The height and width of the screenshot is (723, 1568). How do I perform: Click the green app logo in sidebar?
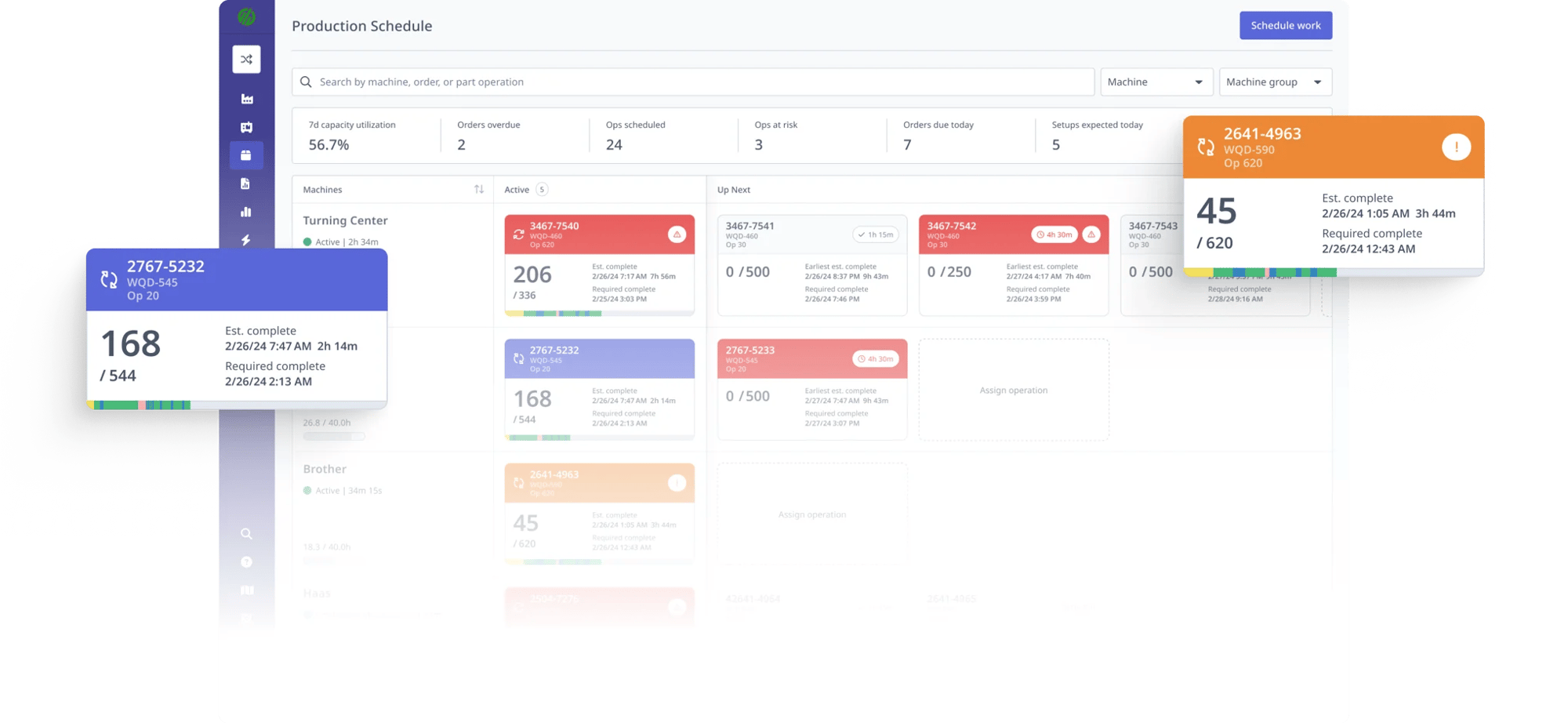[x=246, y=16]
